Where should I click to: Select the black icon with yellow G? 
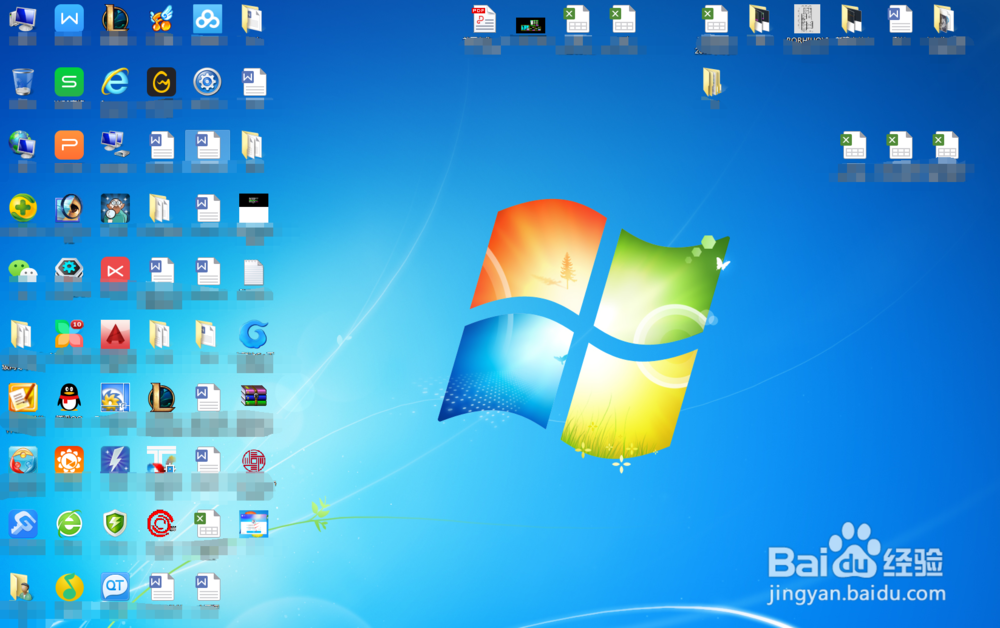click(161, 82)
